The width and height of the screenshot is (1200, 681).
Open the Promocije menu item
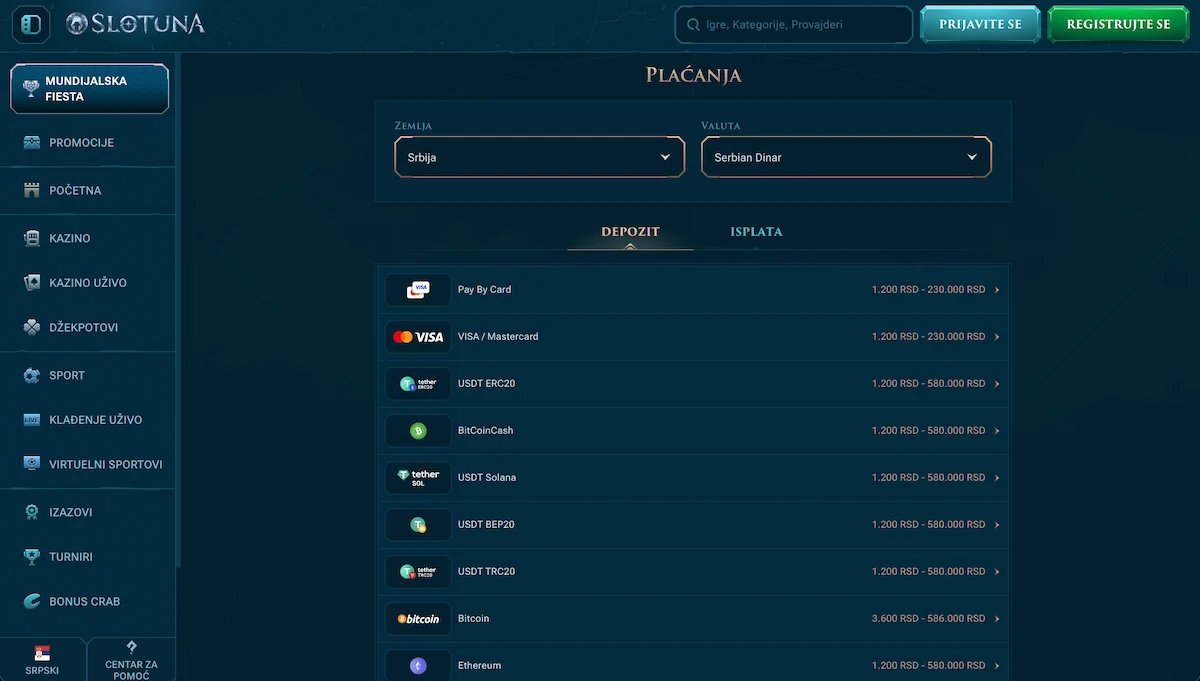[88, 143]
